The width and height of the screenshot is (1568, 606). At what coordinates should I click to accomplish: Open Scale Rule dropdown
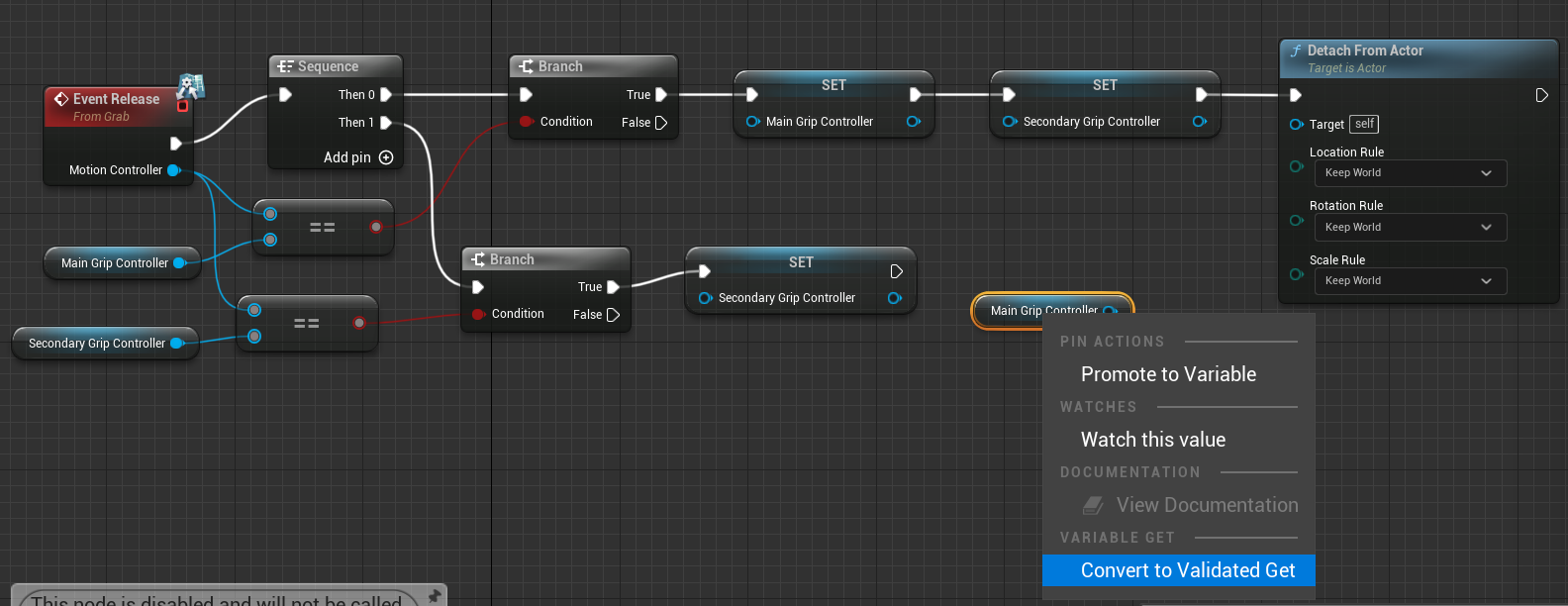point(1410,281)
